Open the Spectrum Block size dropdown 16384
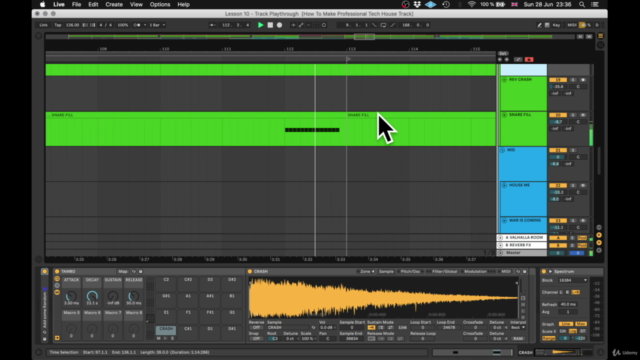This screenshot has width=640, height=360. [573, 280]
